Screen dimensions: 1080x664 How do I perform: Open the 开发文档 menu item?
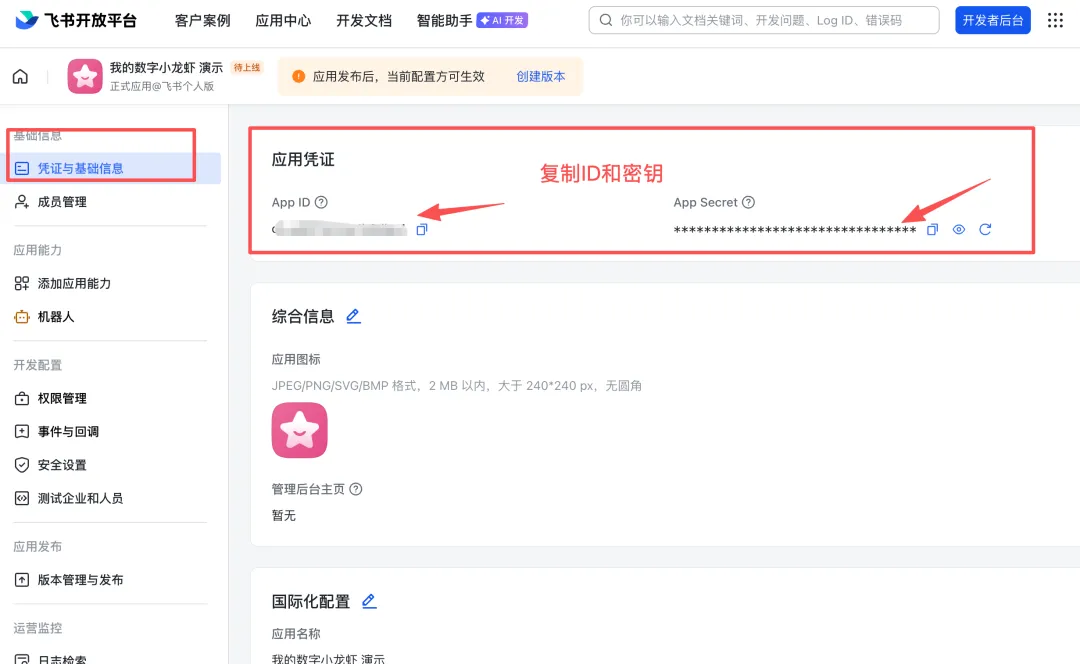pyautogui.click(x=364, y=21)
